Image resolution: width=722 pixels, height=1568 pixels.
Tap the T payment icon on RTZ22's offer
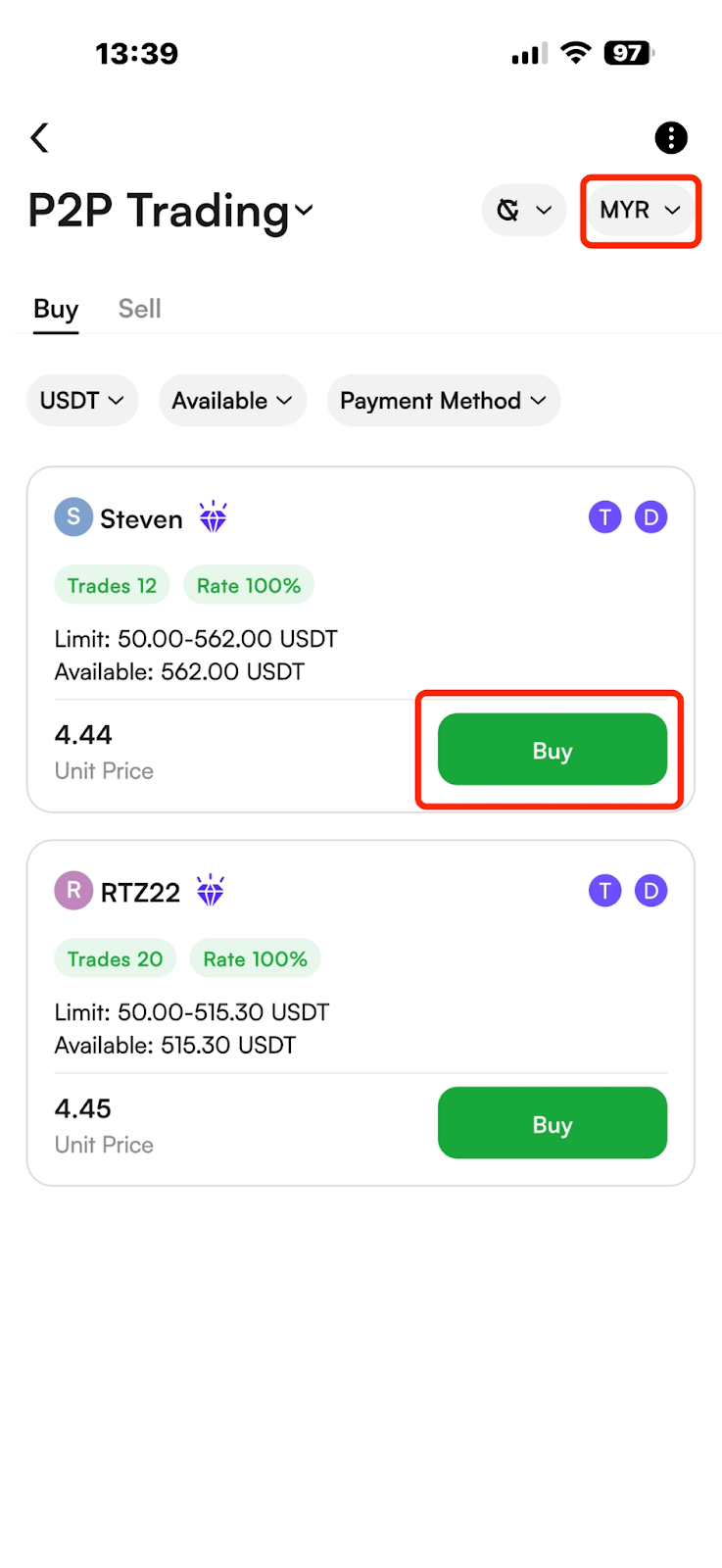coord(605,891)
